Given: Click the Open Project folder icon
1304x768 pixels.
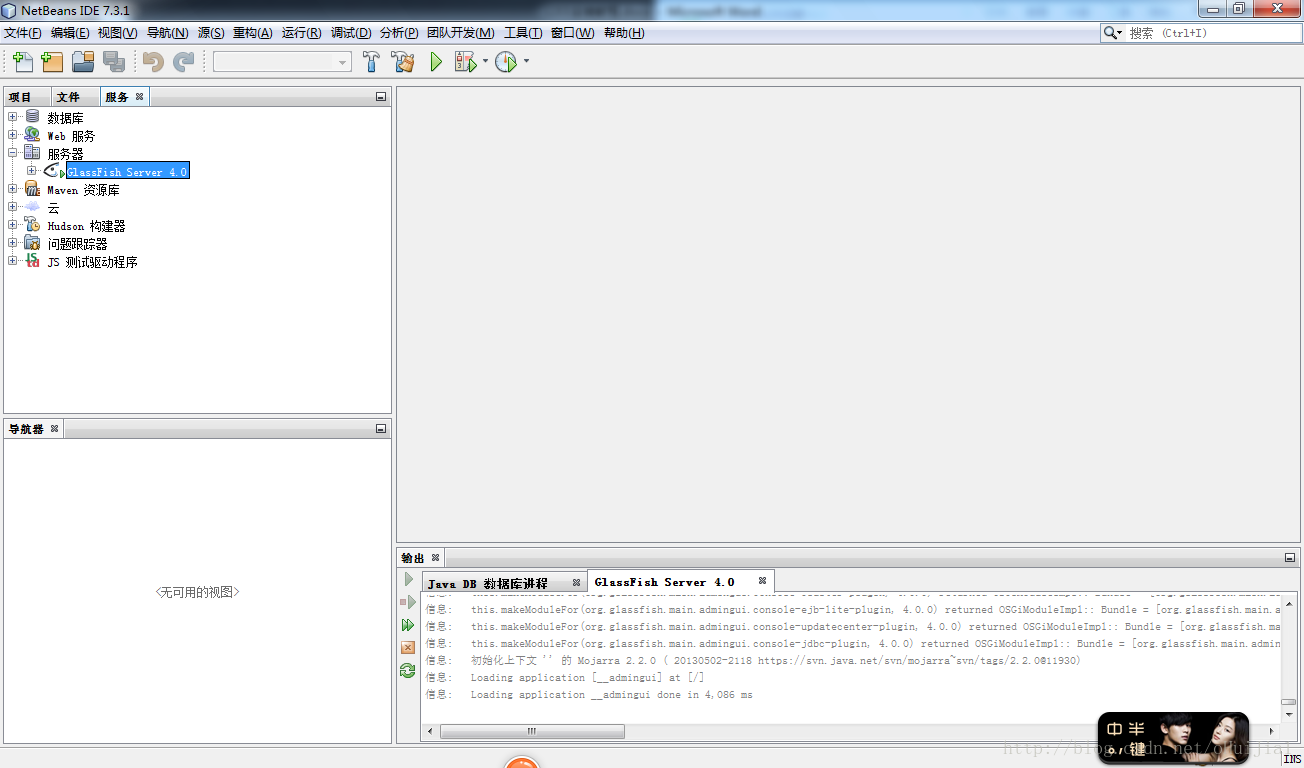Looking at the screenshot, I should 83,62.
